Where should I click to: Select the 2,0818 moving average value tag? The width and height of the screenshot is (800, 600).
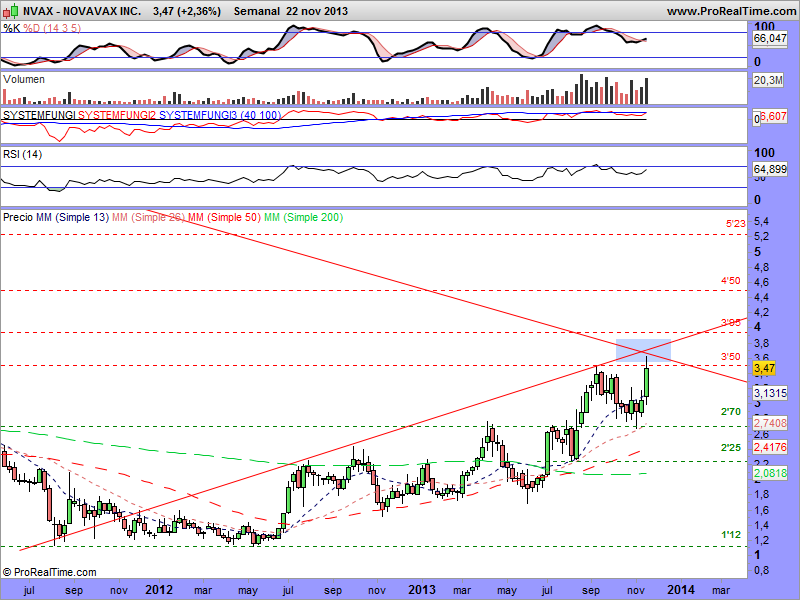[x=770, y=473]
